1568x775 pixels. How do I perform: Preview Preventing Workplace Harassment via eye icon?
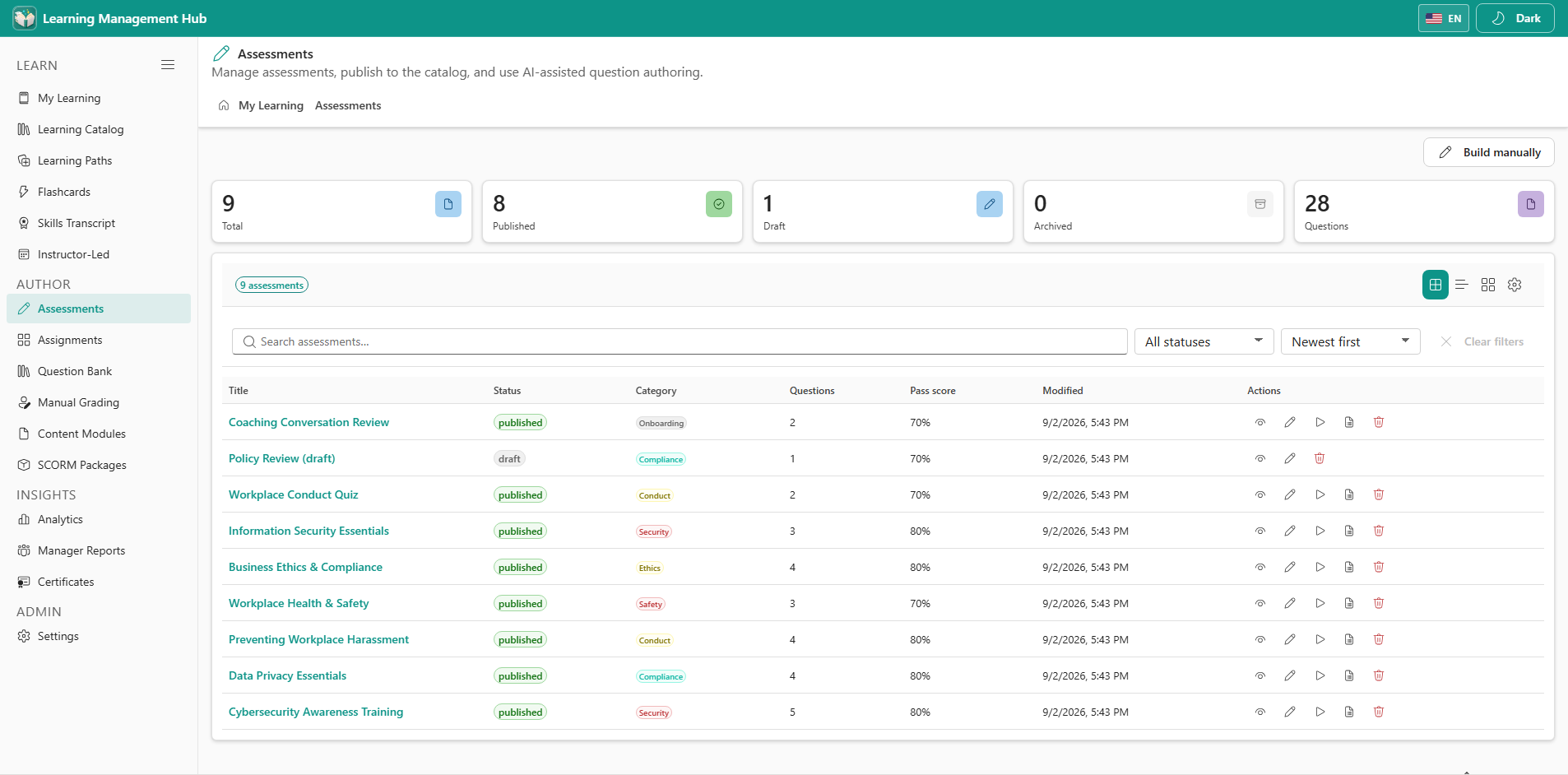(x=1260, y=639)
